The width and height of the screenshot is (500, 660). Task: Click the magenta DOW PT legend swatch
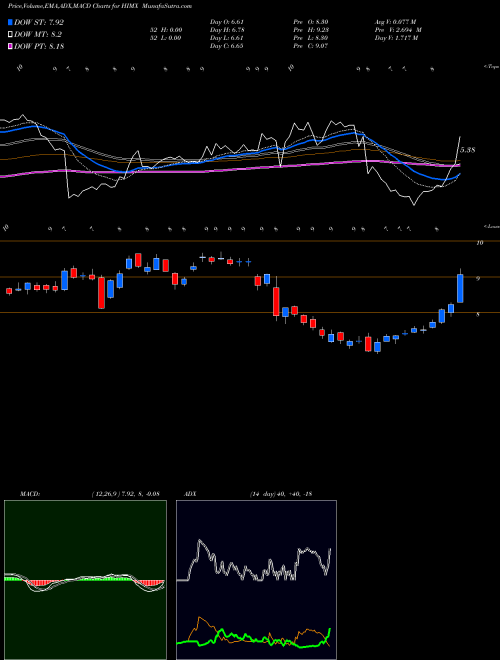click(11, 46)
